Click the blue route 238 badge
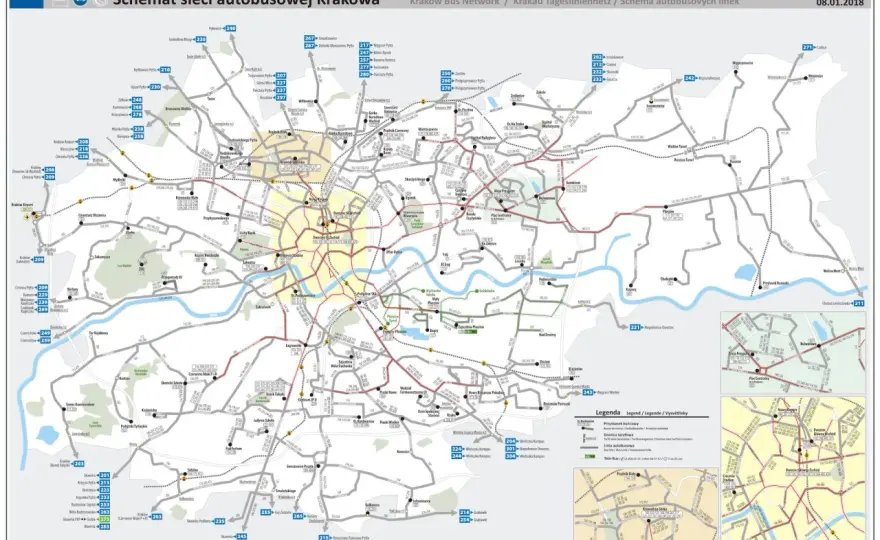 click(139, 129)
